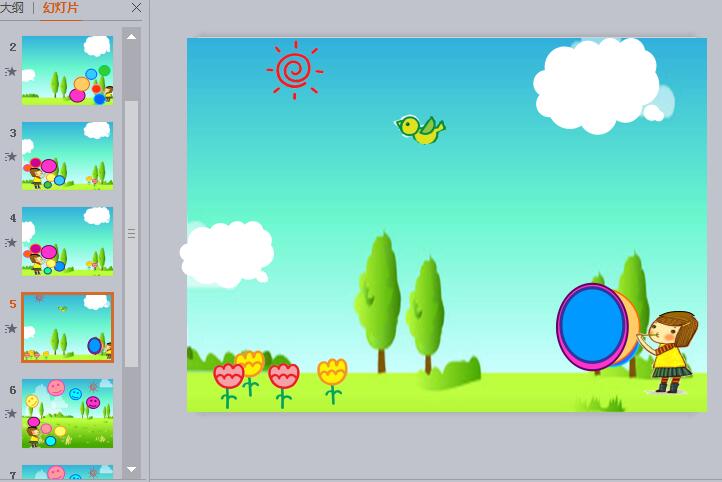722x482 pixels.
Task: Click slide number 6 label
Action: (x=13, y=390)
